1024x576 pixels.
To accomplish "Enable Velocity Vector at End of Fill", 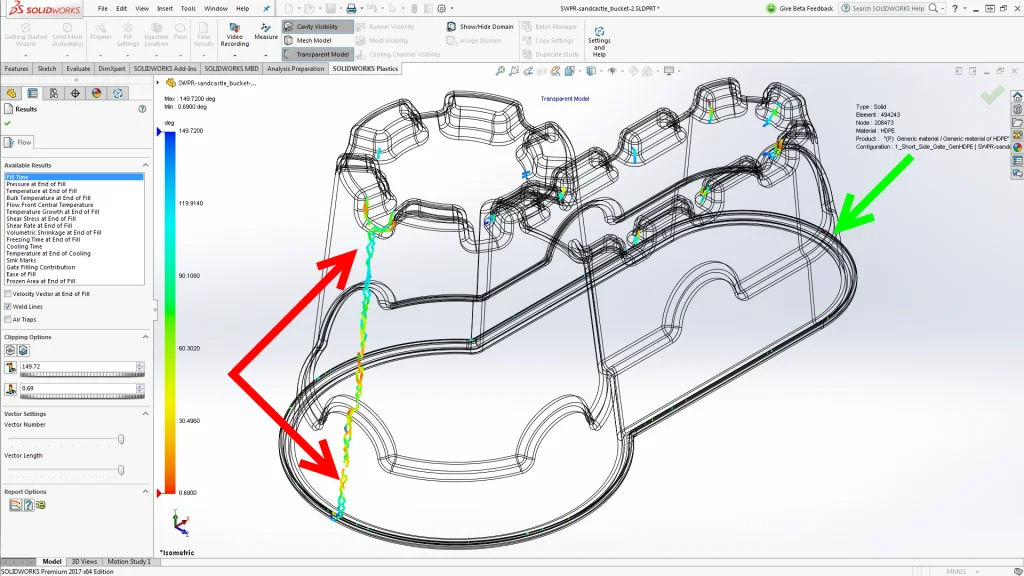I will (8, 294).
